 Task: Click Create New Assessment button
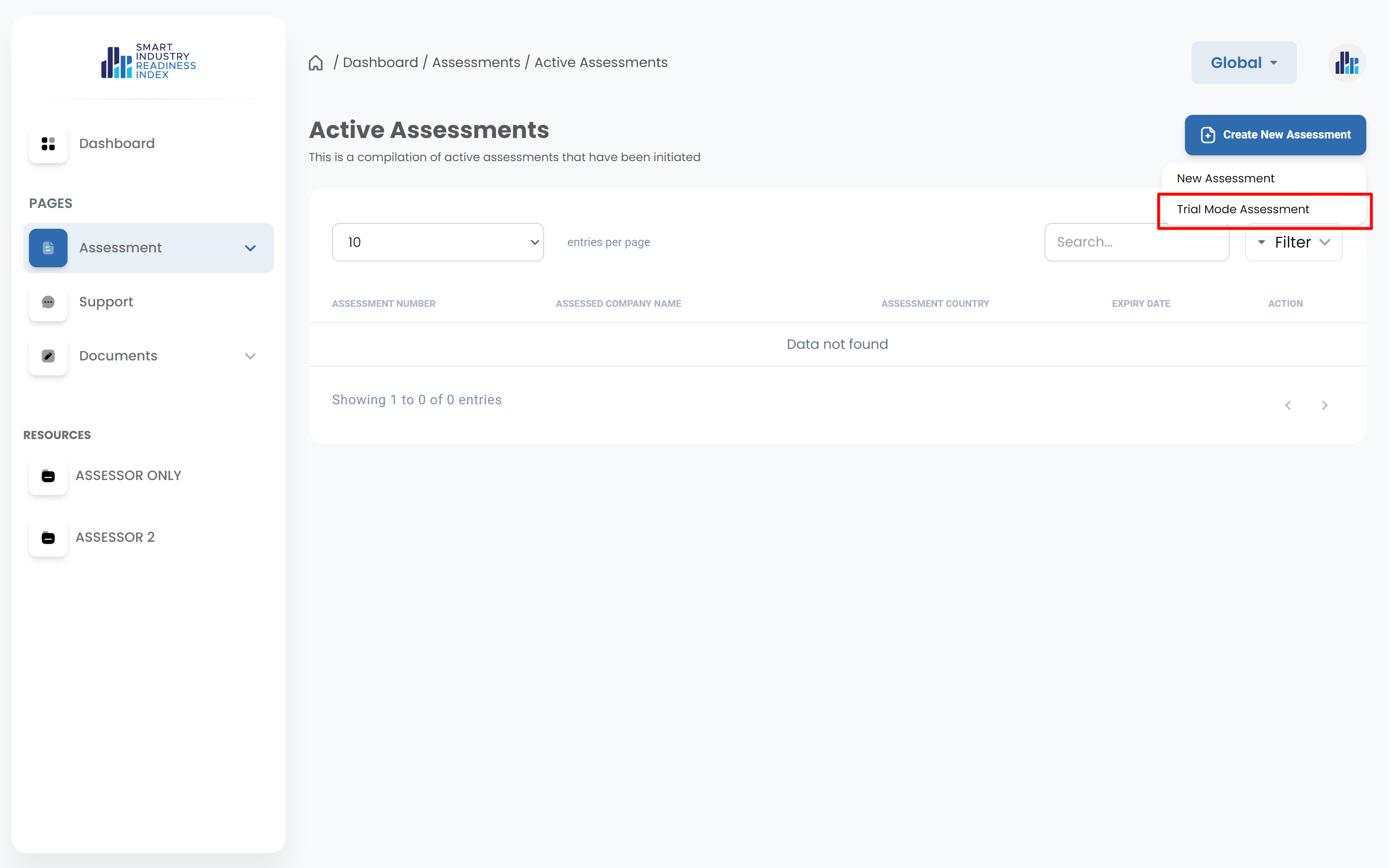(x=1275, y=135)
